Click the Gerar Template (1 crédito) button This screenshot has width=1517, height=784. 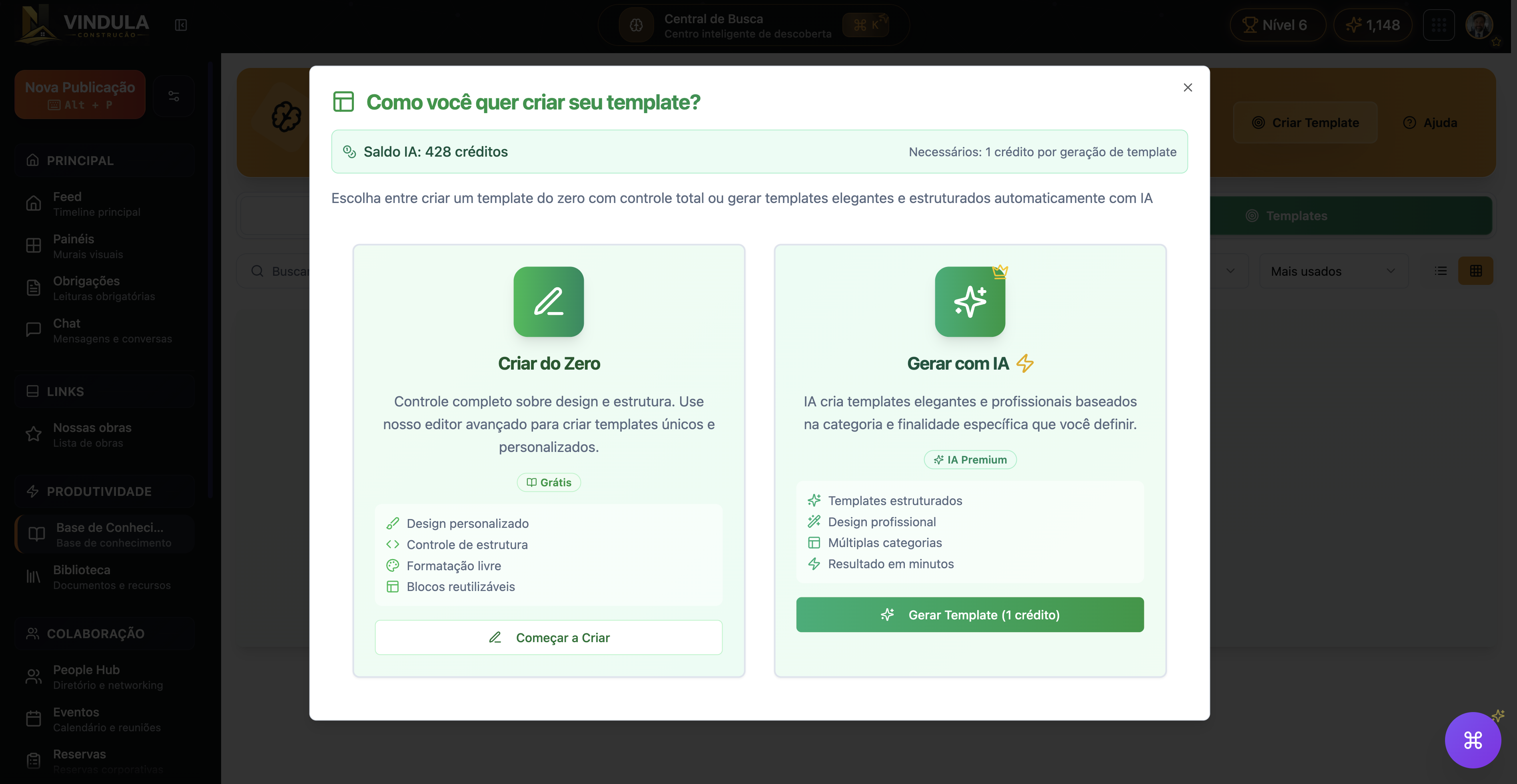pos(969,615)
